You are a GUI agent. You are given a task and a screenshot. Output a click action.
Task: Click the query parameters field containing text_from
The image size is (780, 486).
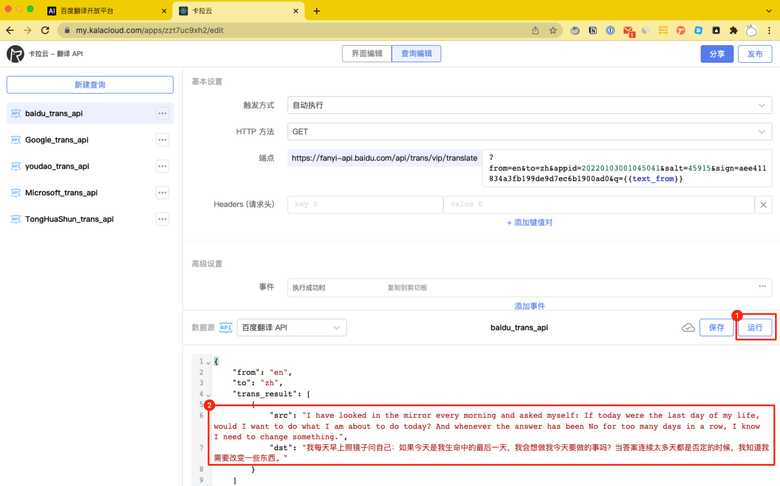coord(627,168)
